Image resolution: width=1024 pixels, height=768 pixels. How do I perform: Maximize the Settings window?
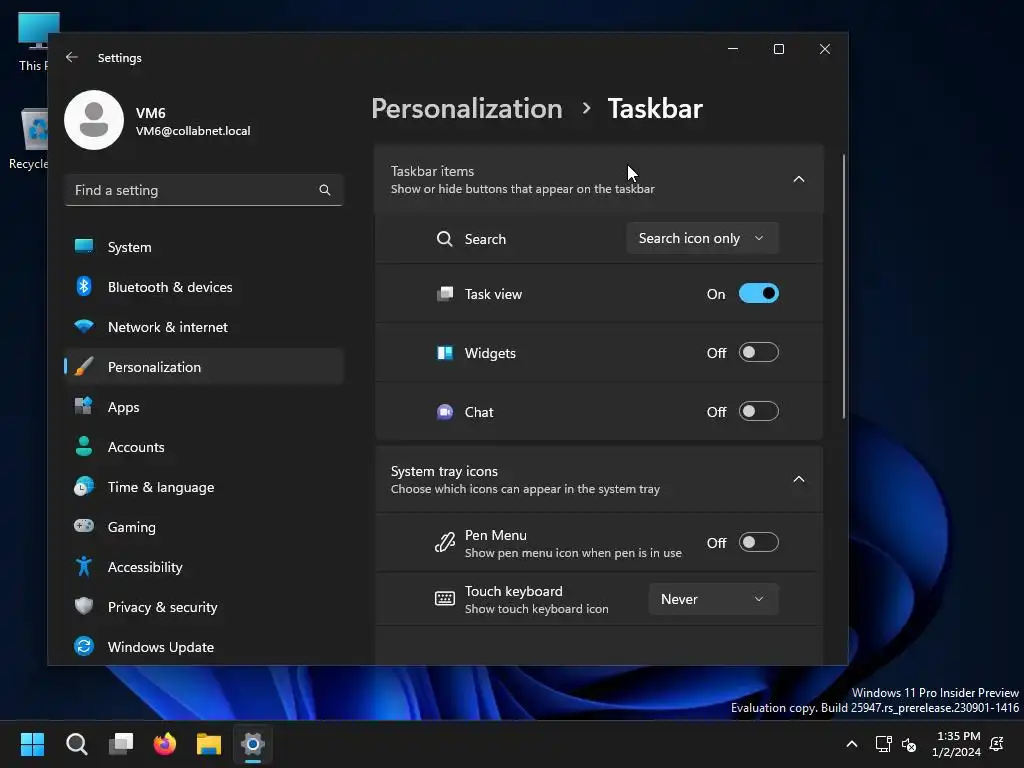tap(778, 49)
